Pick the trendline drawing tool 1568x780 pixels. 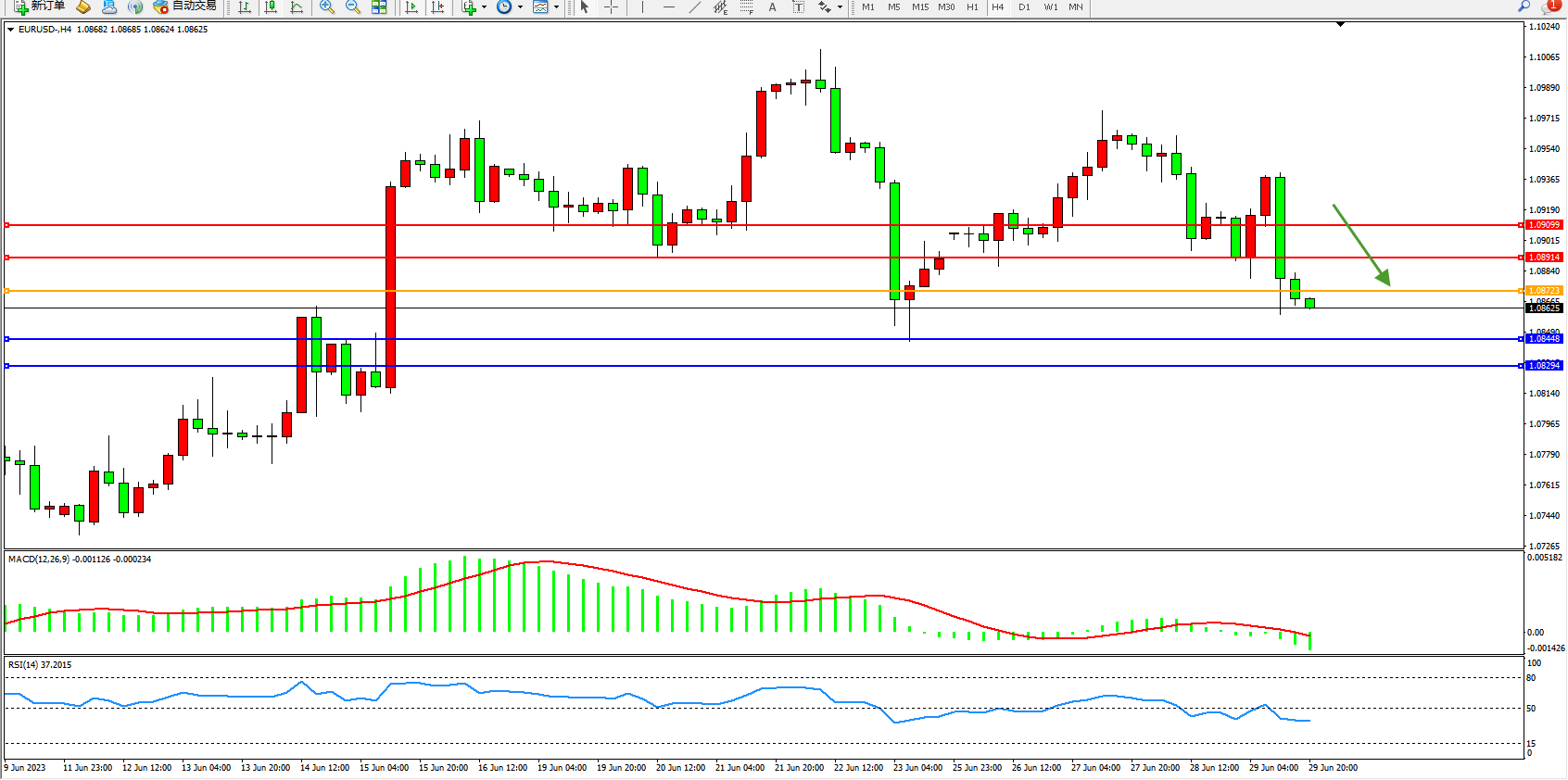tap(694, 6)
